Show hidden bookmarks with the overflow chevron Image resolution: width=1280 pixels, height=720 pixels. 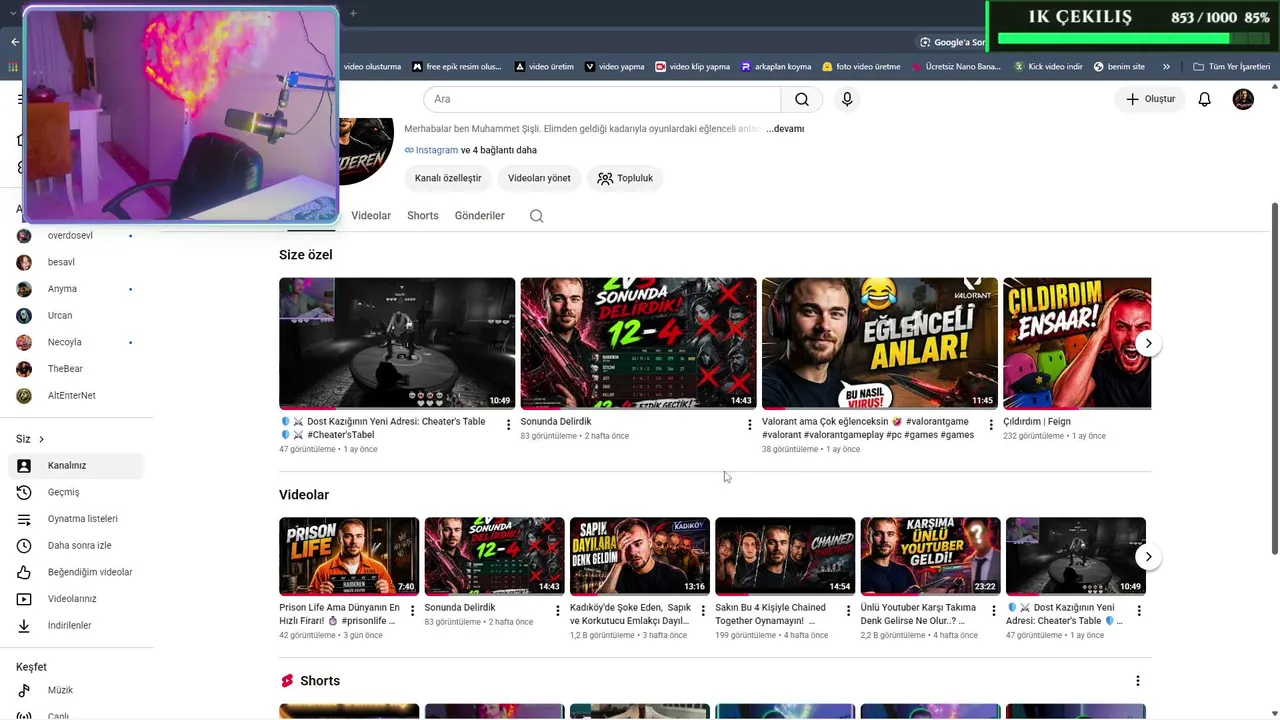coord(1166,67)
